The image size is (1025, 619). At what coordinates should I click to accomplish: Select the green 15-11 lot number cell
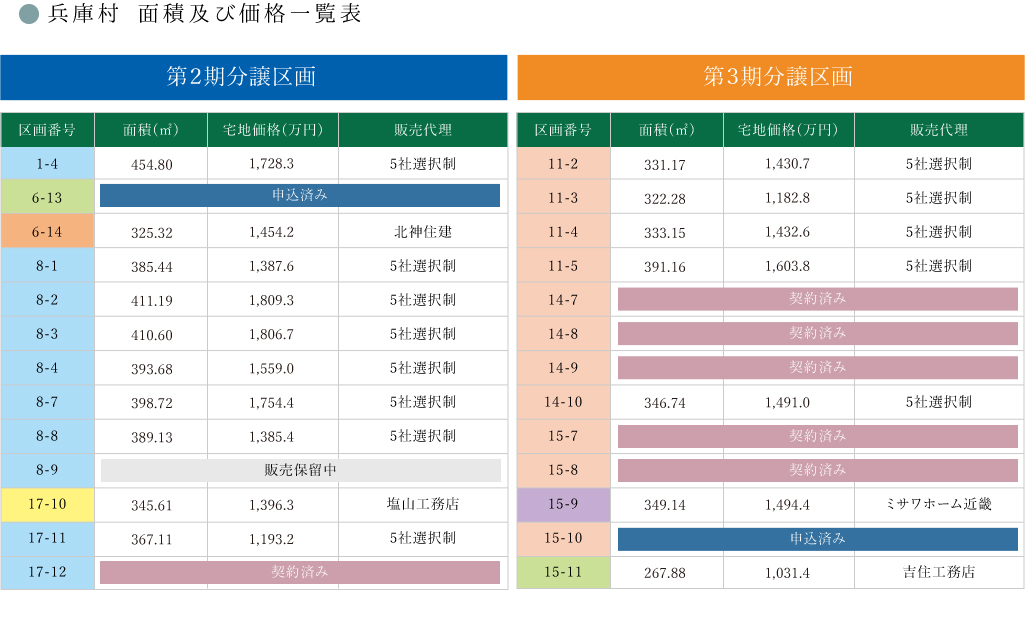tap(563, 572)
